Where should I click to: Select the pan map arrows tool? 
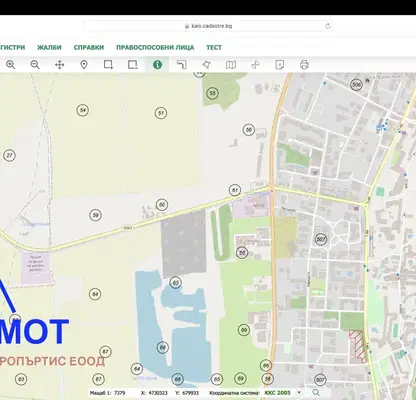click(59, 65)
